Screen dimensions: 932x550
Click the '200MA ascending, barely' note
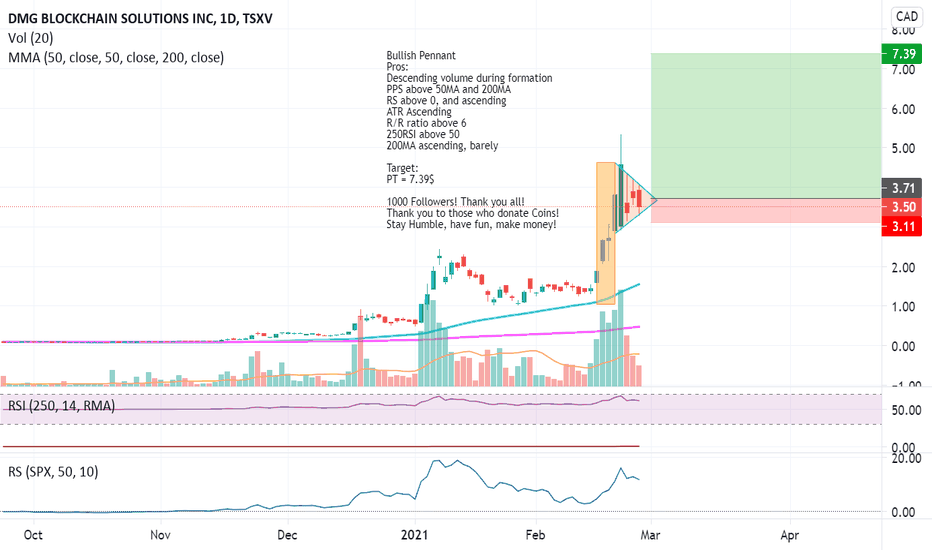pyautogui.click(x=442, y=146)
